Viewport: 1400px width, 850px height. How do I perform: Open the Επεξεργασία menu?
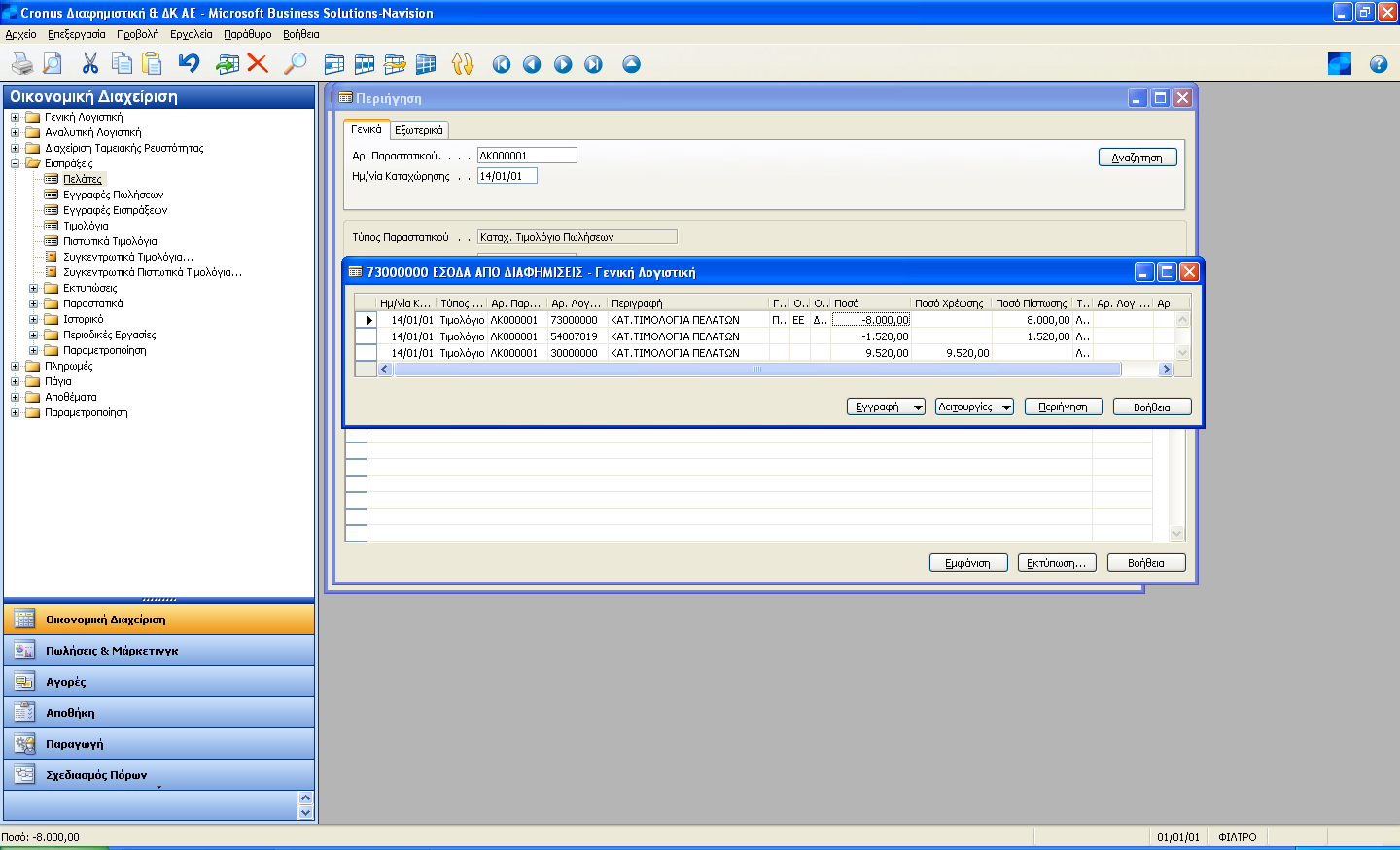click(x=77, y=34)
